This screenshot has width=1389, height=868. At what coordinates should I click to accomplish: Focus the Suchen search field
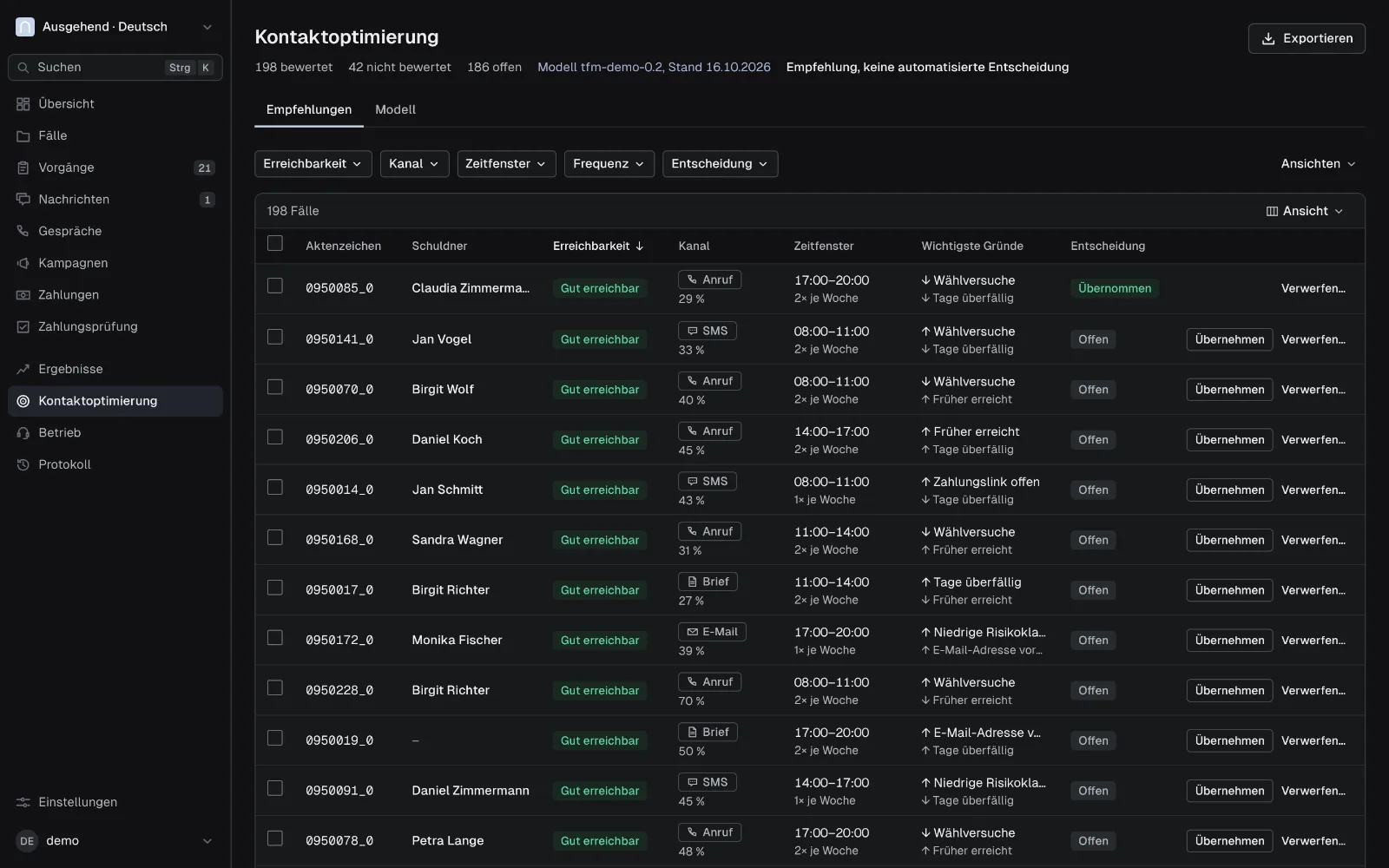(115, 68)
